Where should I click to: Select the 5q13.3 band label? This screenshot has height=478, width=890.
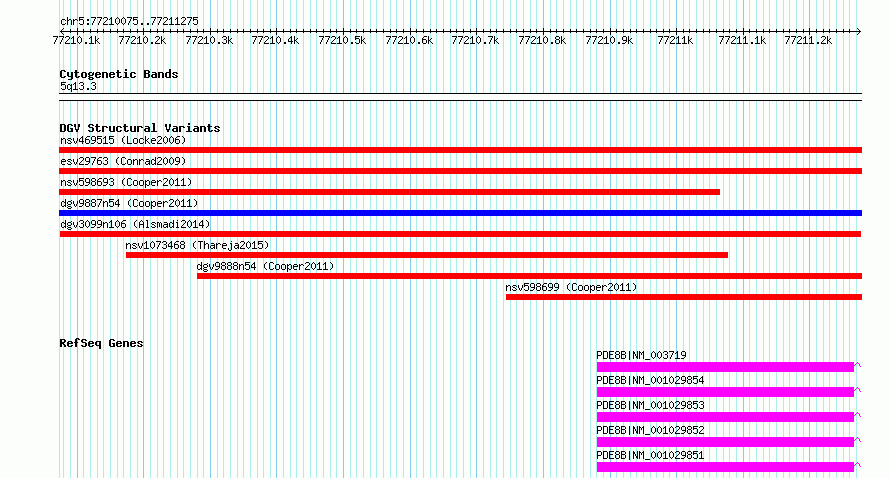point(78,86)
